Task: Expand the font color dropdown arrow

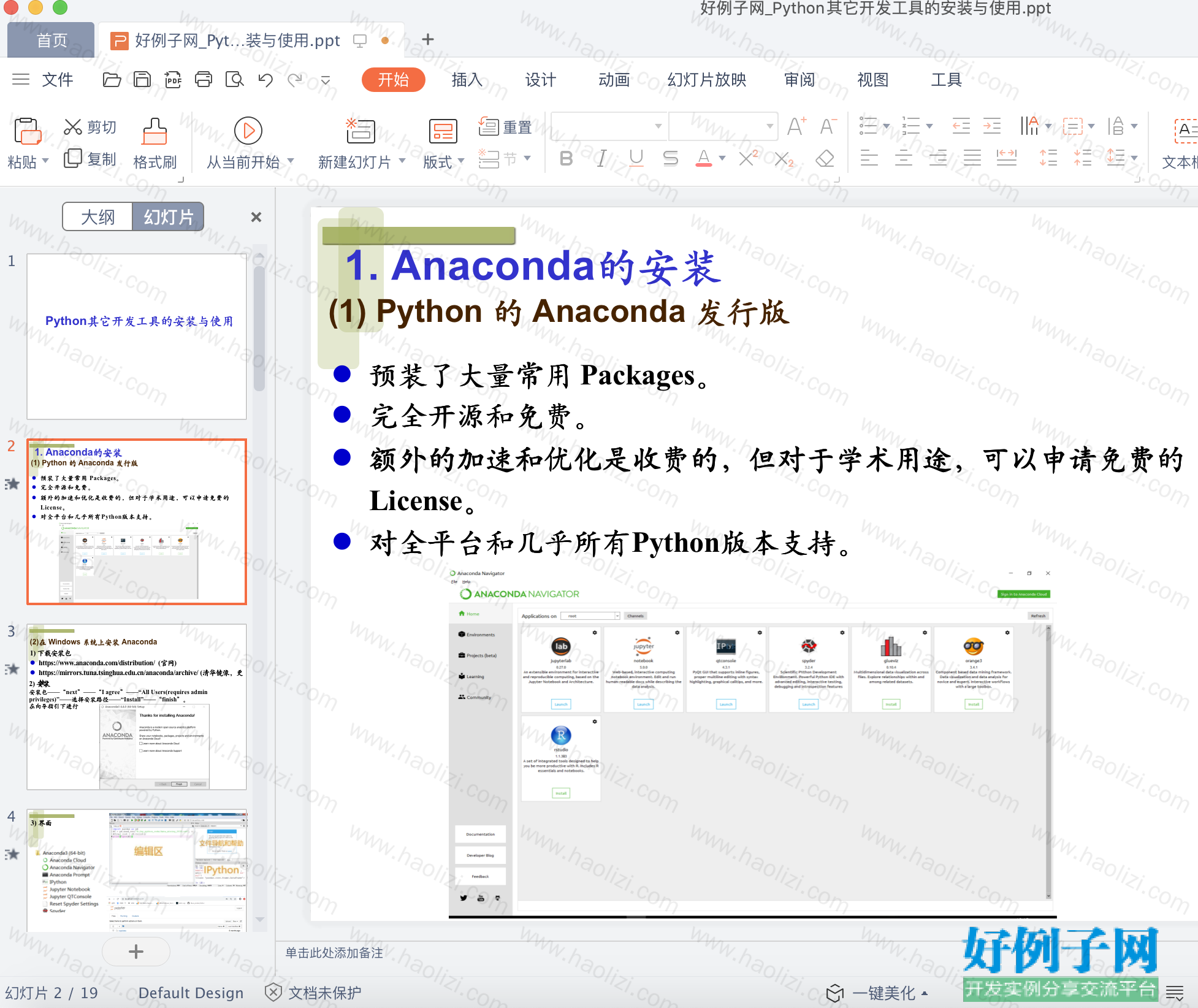Action: pyautogui.click(x=722, y=159)
